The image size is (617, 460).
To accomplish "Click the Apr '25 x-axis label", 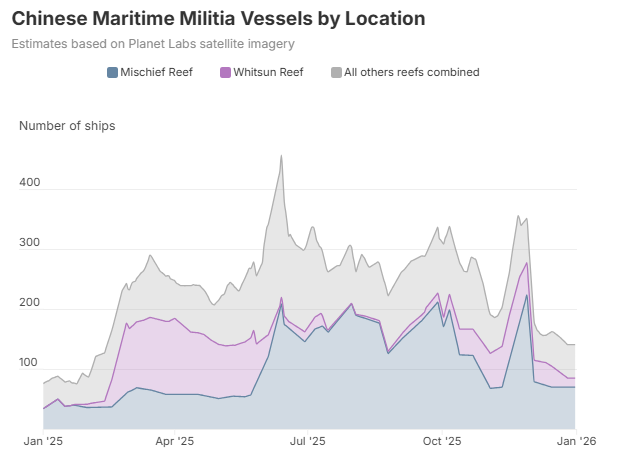I will [174, 440].
